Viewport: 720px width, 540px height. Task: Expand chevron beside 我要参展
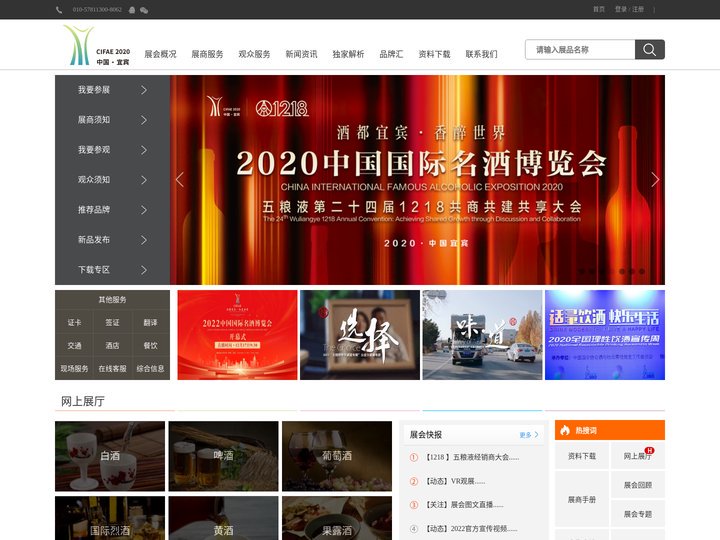(x=144, y=90)
